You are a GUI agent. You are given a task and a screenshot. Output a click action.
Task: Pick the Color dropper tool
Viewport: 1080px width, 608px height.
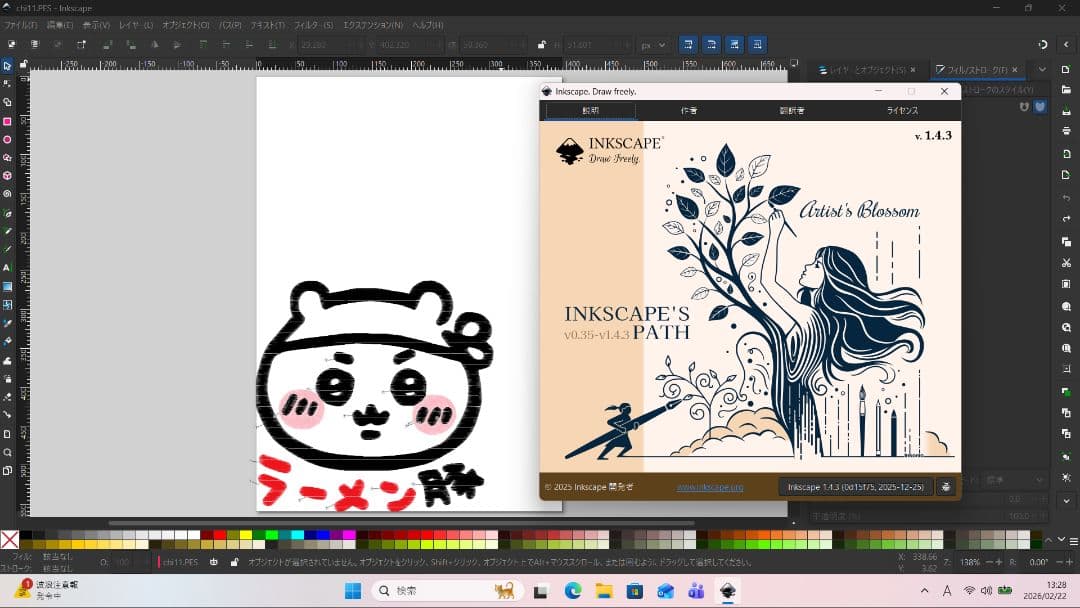[8, 322]
